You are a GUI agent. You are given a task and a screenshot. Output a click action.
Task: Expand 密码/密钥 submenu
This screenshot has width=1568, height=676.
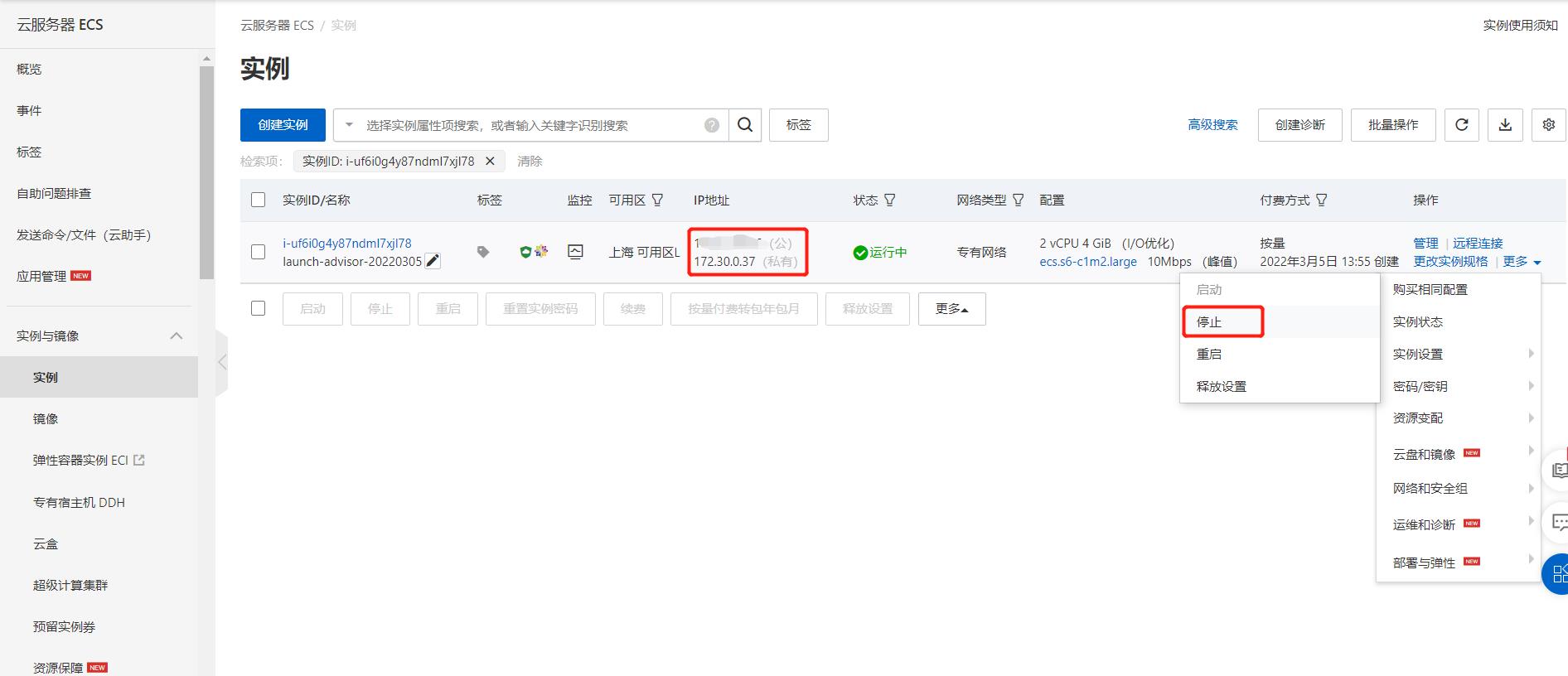point(1458,386)
